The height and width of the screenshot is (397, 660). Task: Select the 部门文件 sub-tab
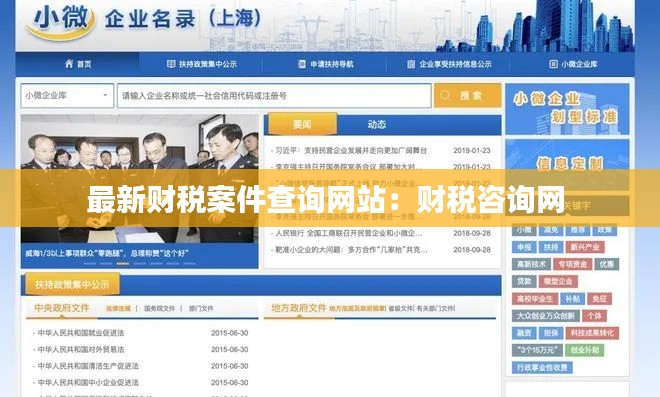pyautogui.click(x=201, y=309)
